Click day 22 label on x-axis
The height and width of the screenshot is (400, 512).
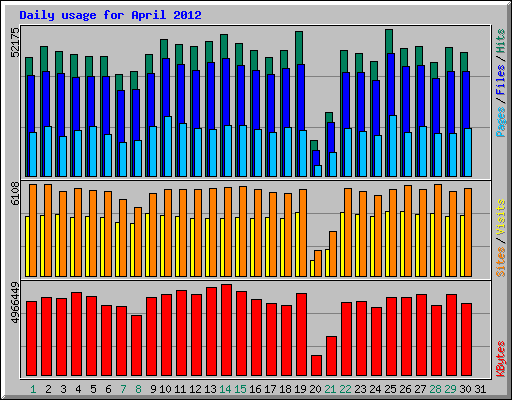(x=345, y=389)
